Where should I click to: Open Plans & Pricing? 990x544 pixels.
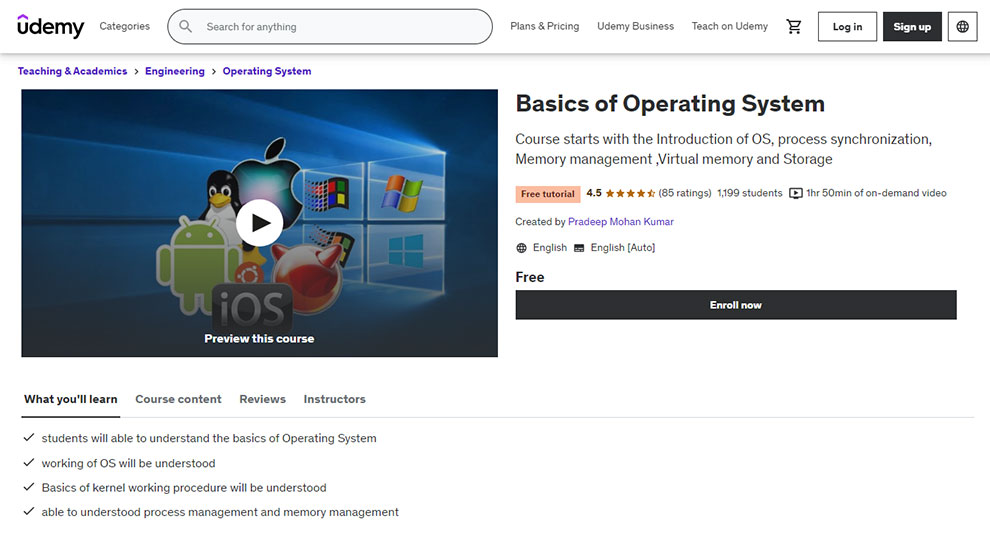pyautogui.click(x=544, y=26)
